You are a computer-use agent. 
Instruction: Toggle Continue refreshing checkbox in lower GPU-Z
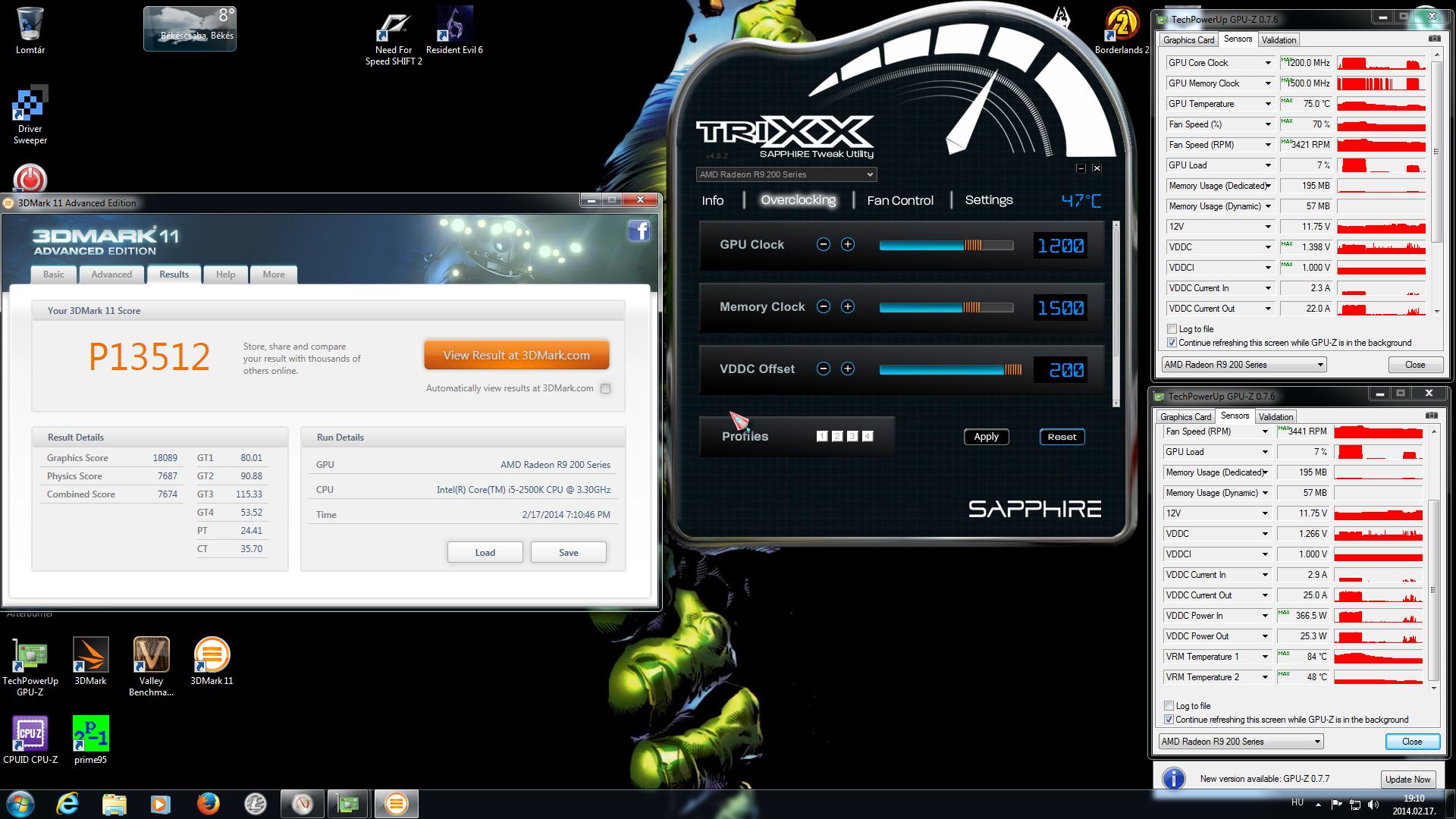1169,720
